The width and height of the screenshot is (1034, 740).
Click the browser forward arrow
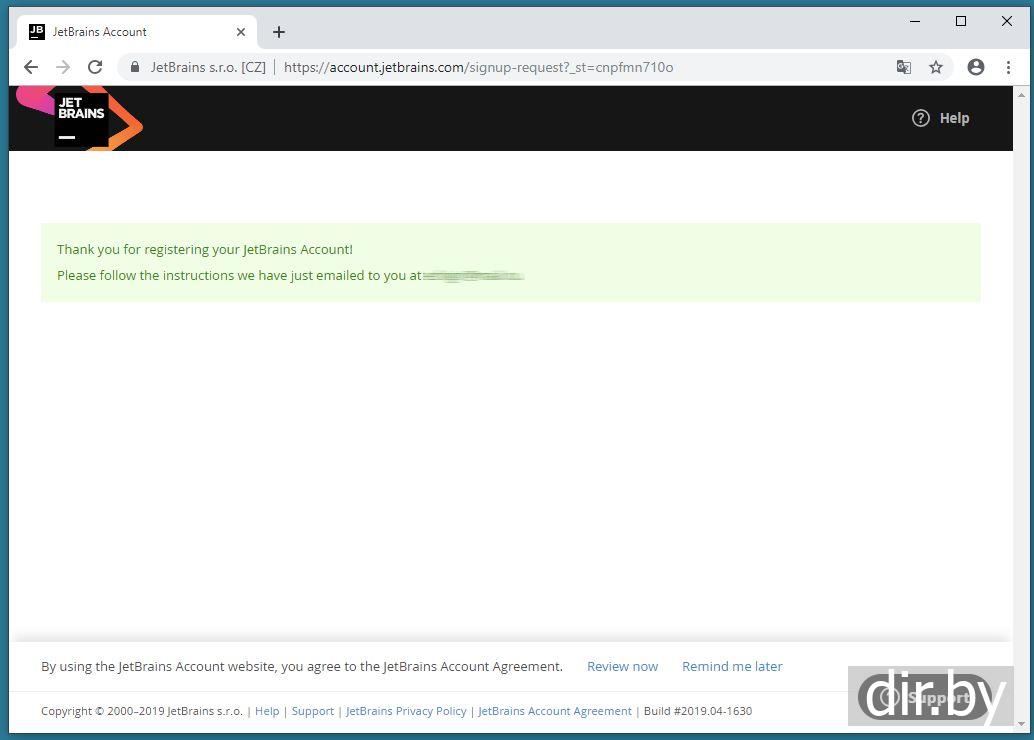63,67
